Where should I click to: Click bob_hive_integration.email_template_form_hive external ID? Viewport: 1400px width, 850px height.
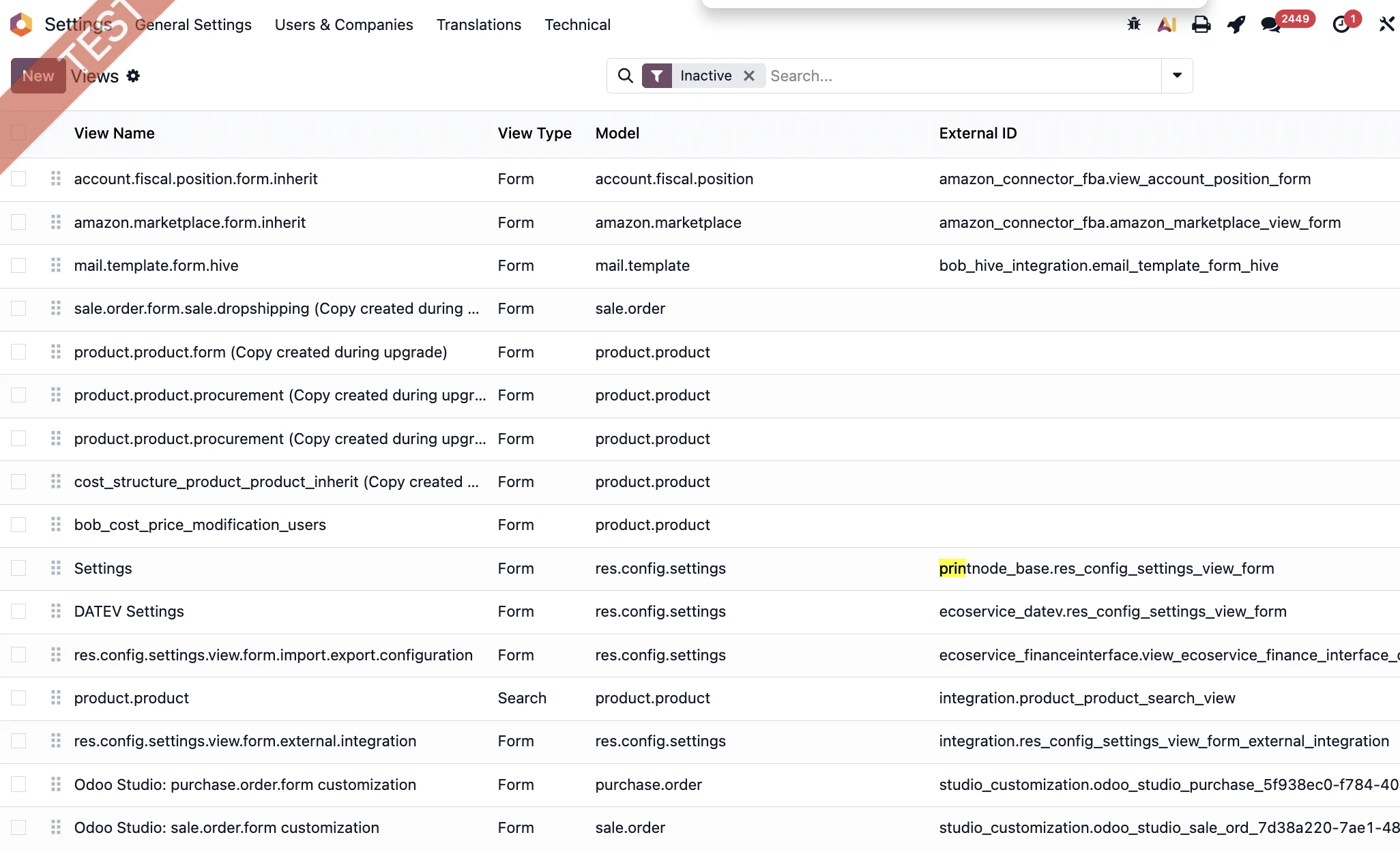tap(1109, 265)
